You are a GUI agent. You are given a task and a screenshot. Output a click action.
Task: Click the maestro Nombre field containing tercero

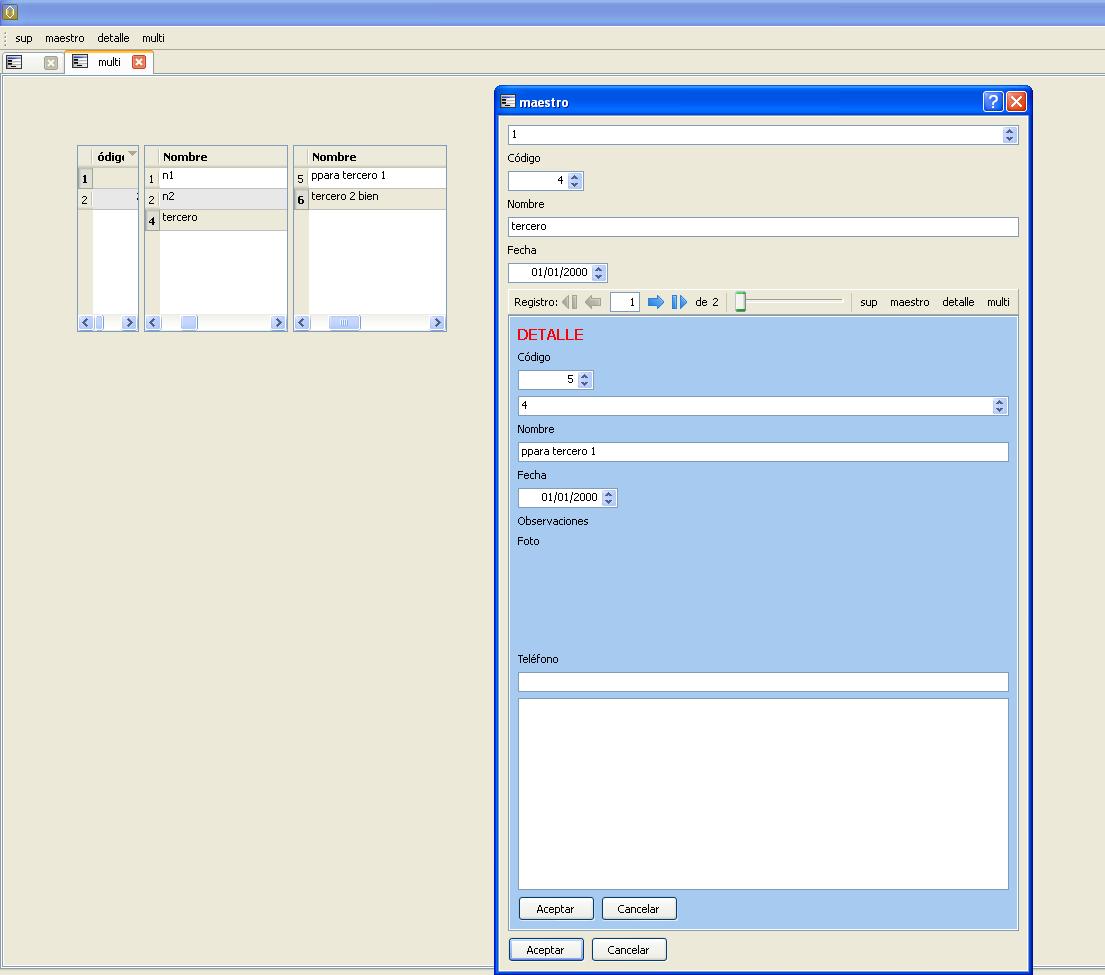(x=763, y=226)
